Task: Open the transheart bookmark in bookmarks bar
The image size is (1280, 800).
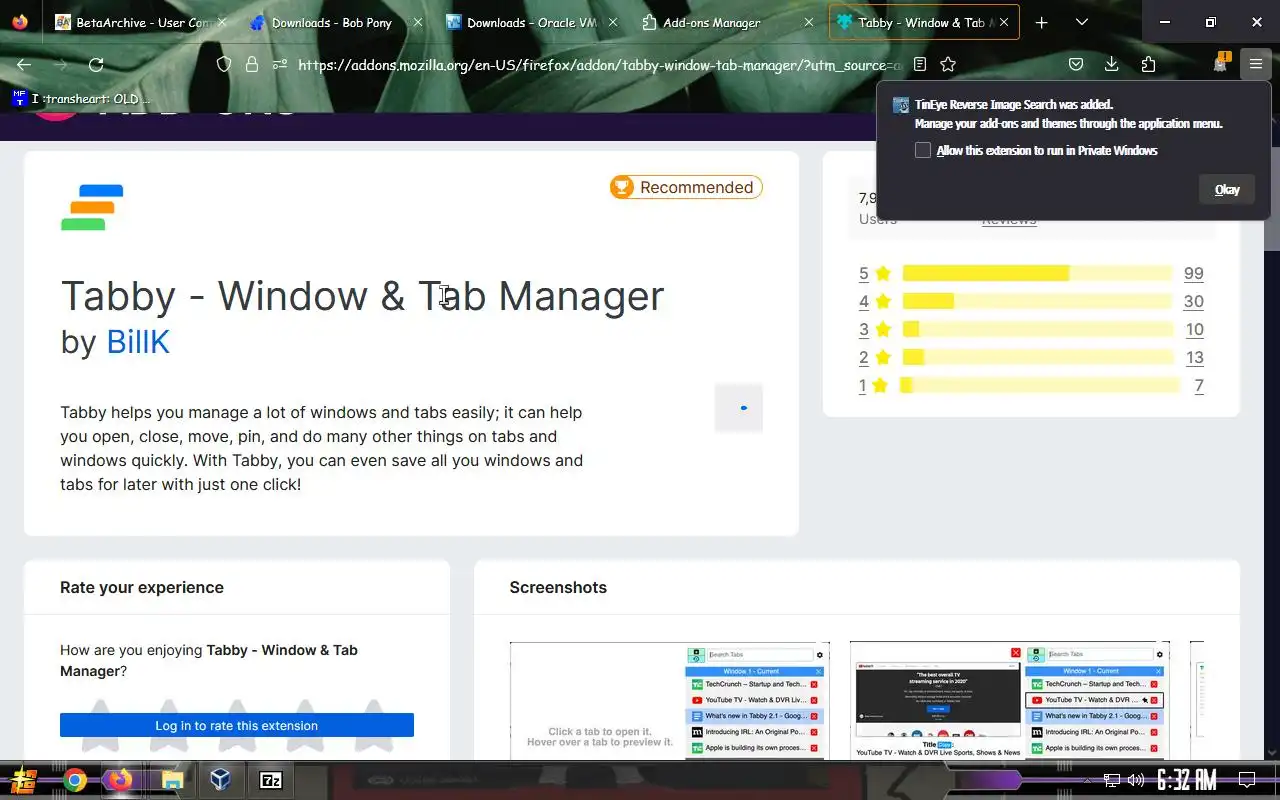Action: tap(81, 98)
